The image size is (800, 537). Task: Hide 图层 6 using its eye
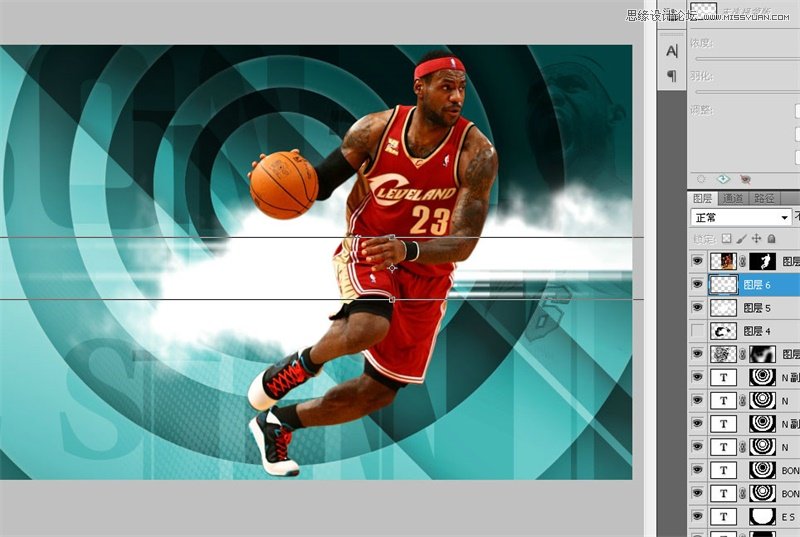[x=697, y=285]
